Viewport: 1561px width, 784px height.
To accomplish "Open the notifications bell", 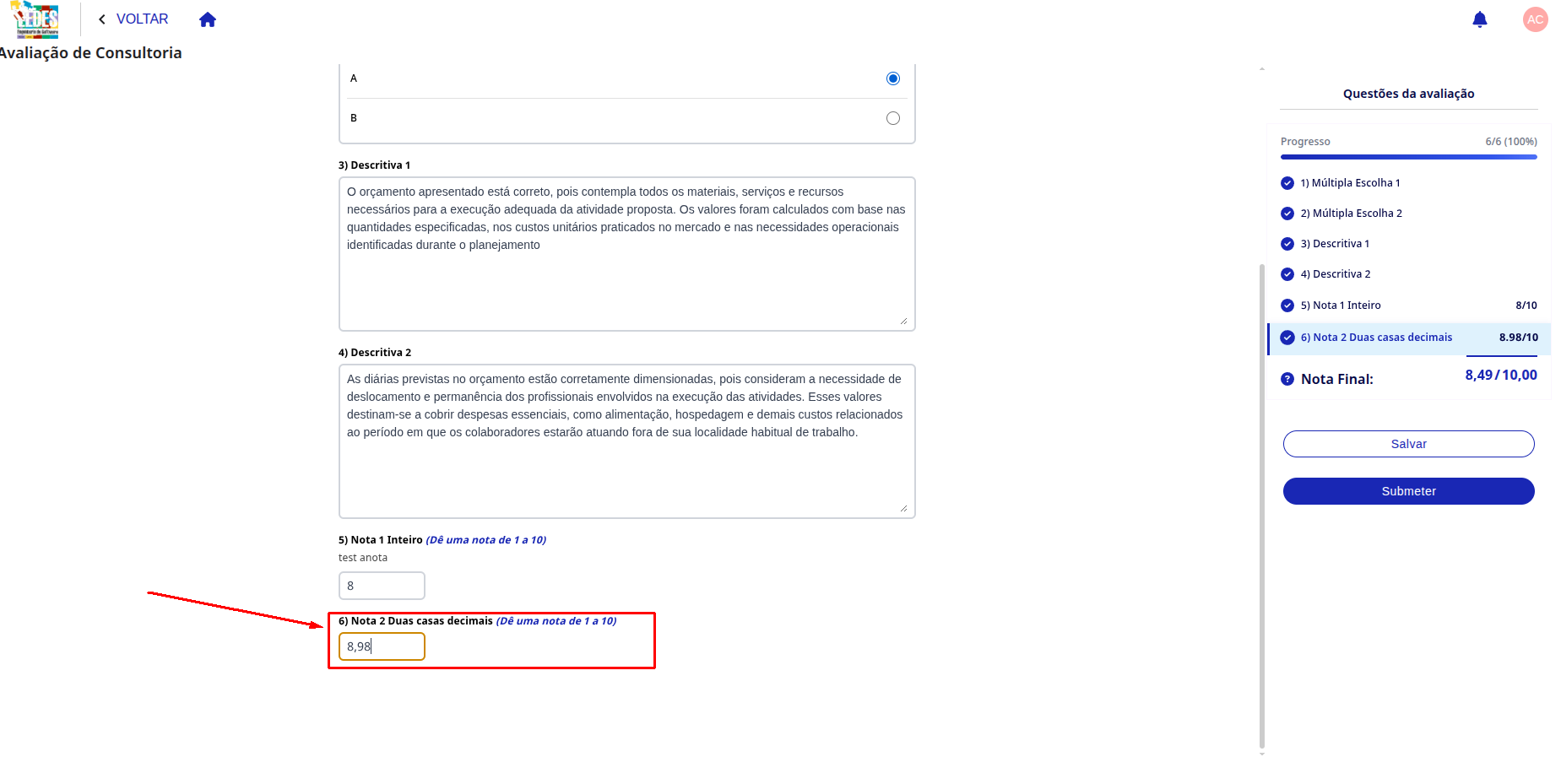I will [1479, 19].
